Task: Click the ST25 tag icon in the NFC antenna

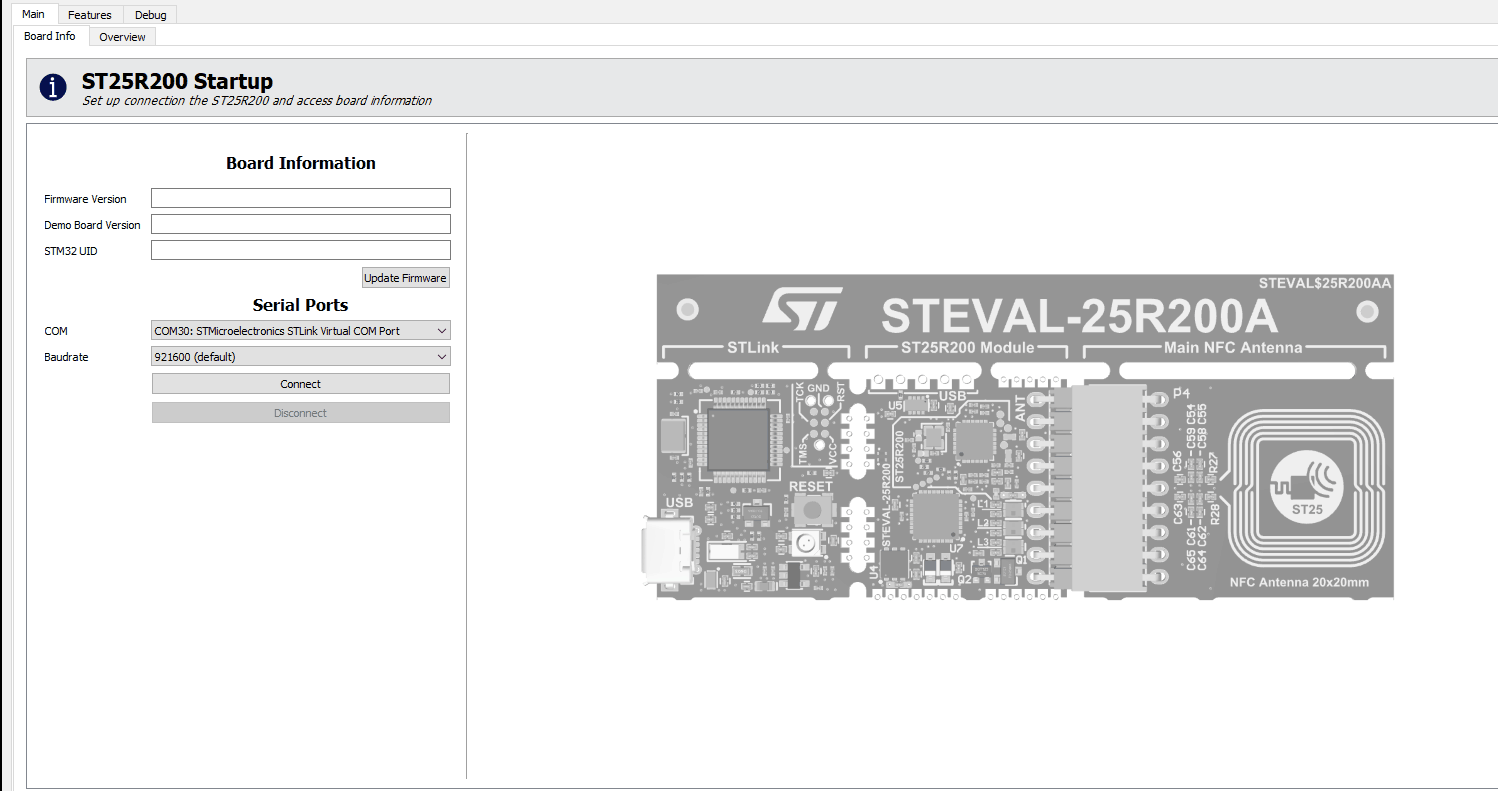Action: (1307, 487)
